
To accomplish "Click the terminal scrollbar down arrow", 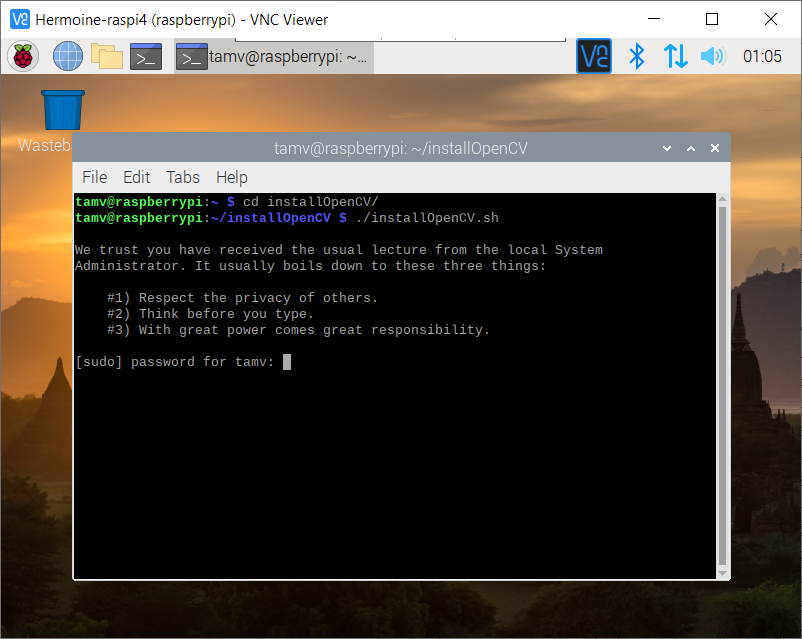I will coord(723,574).
